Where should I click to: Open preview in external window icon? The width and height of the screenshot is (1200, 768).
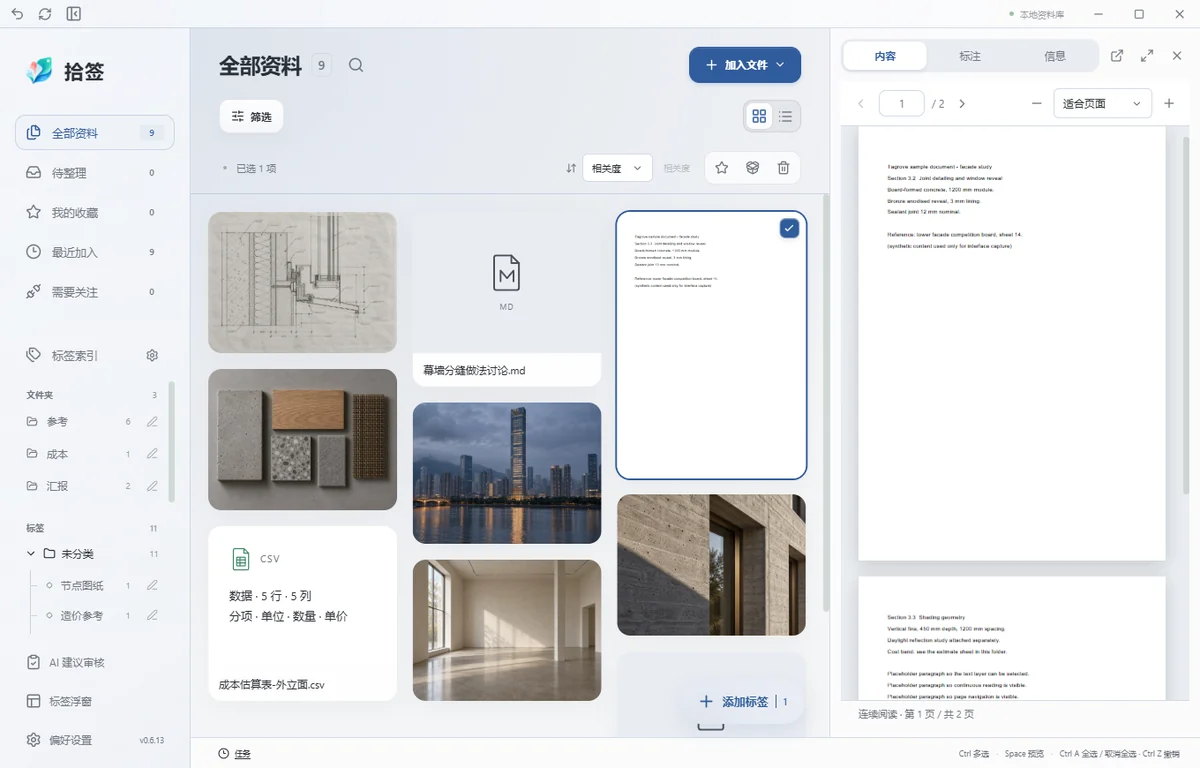click(x=1117, y=56)
